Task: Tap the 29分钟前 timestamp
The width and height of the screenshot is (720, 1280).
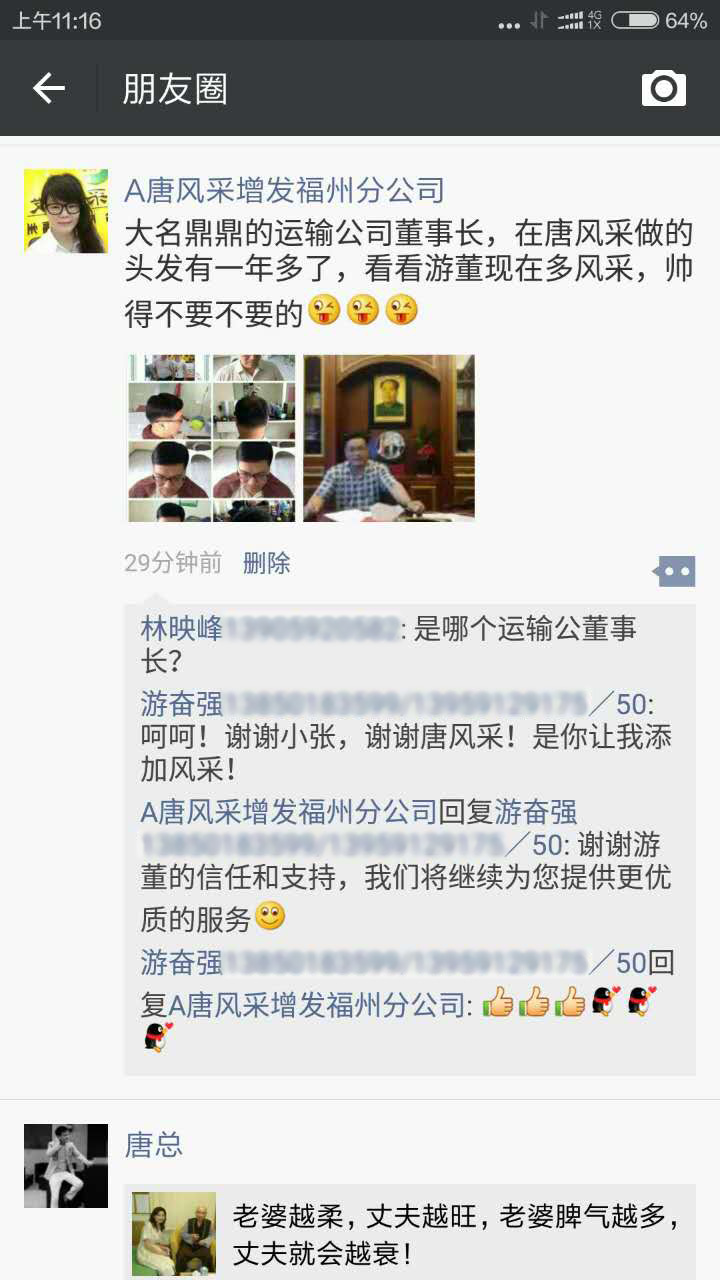Action: [x=173, y=563]
